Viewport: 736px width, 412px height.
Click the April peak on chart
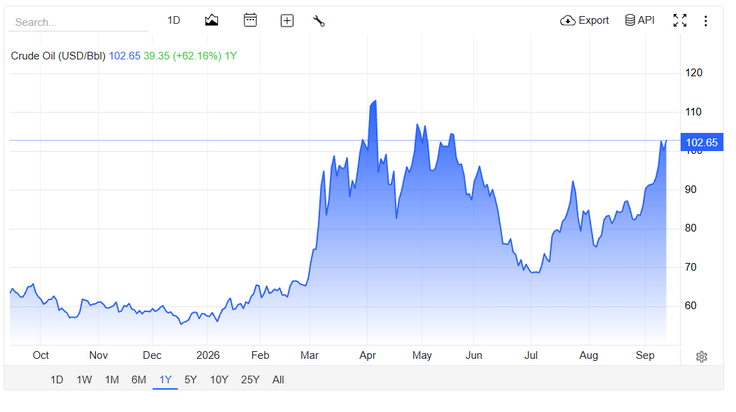tap(375, 101)
